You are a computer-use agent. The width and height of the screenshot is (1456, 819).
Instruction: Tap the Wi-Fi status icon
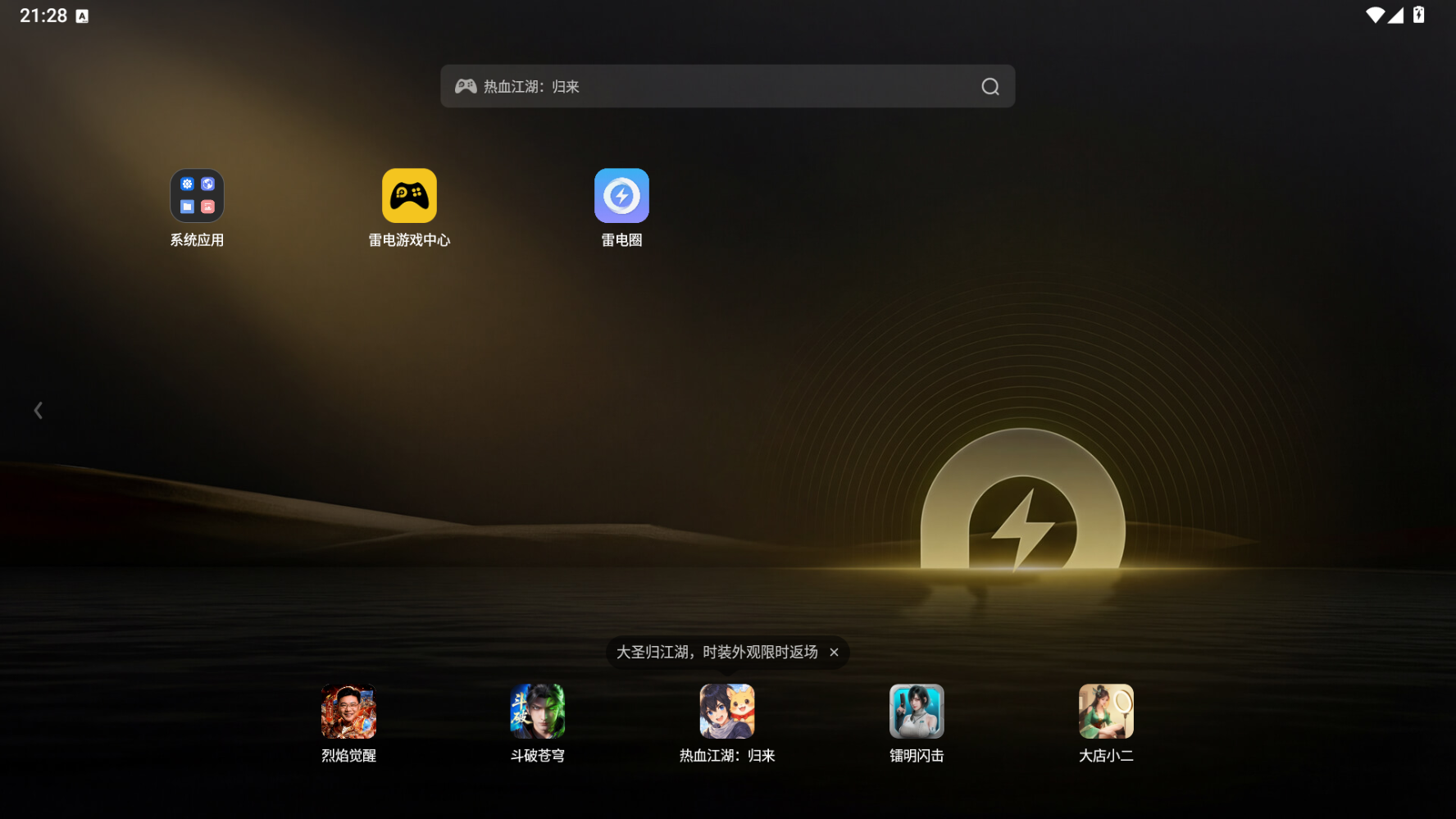(1375, 16)
